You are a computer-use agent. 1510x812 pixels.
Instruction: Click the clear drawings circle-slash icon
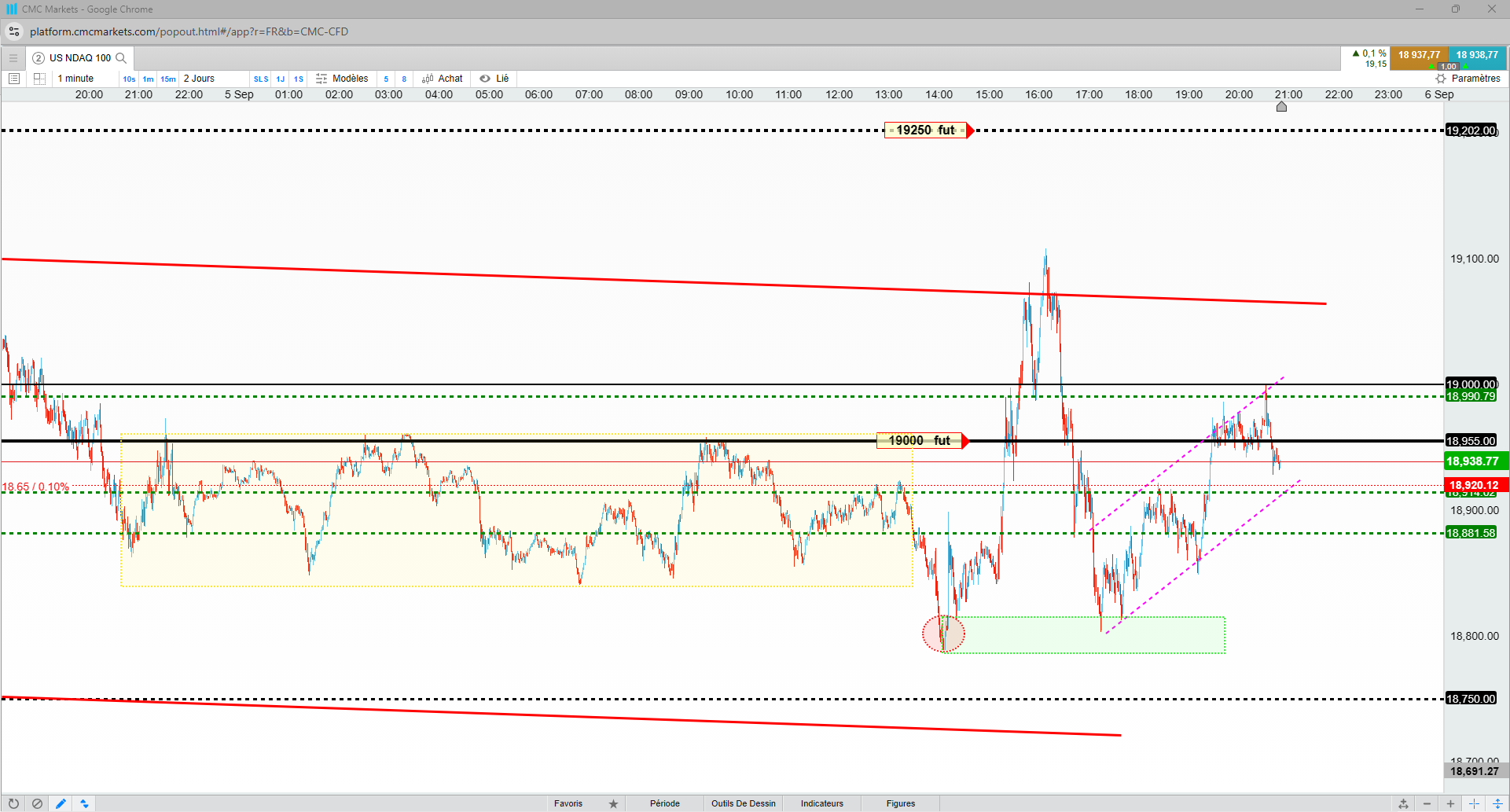[x=37, y=803]
